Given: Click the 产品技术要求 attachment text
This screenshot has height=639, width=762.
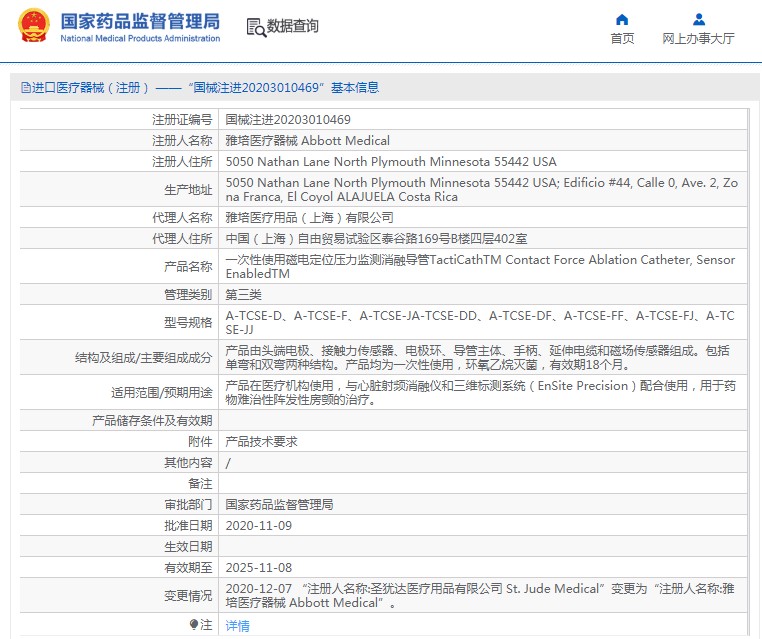Looking at the screenshot, I should tap(261, 442).
